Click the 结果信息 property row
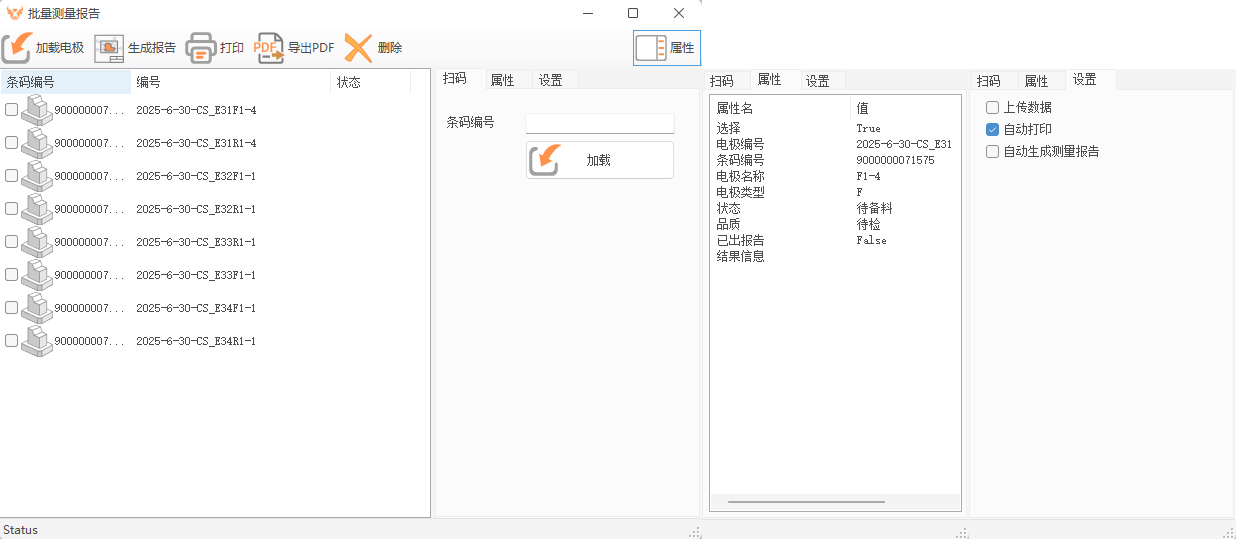1236x539 pixels. [835, 256]
